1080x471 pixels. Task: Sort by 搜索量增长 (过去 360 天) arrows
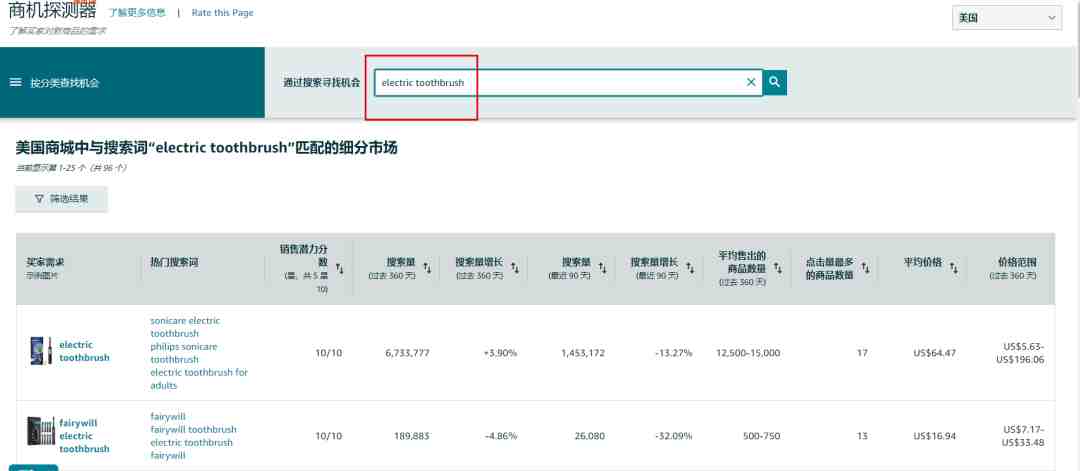pyautogui.click(x=515, y=268)
